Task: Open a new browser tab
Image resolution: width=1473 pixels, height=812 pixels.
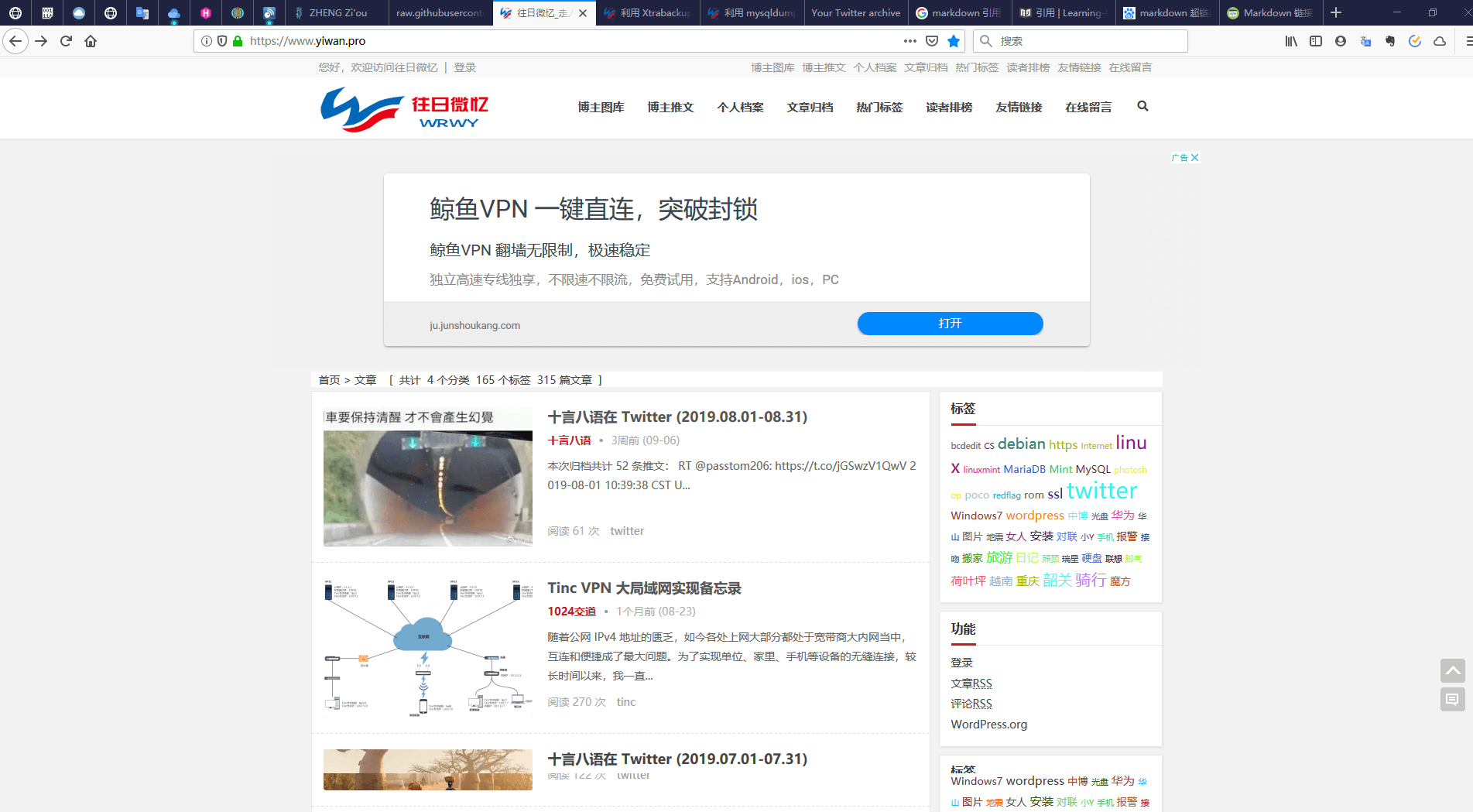Action: click(x=1336, y=12)
